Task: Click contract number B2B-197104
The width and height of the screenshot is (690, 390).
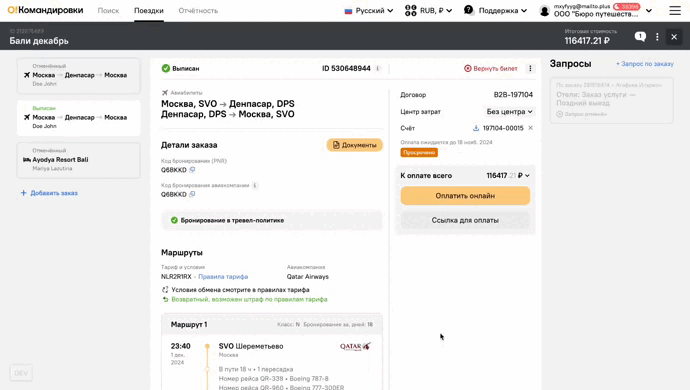Action: (513, 95)
